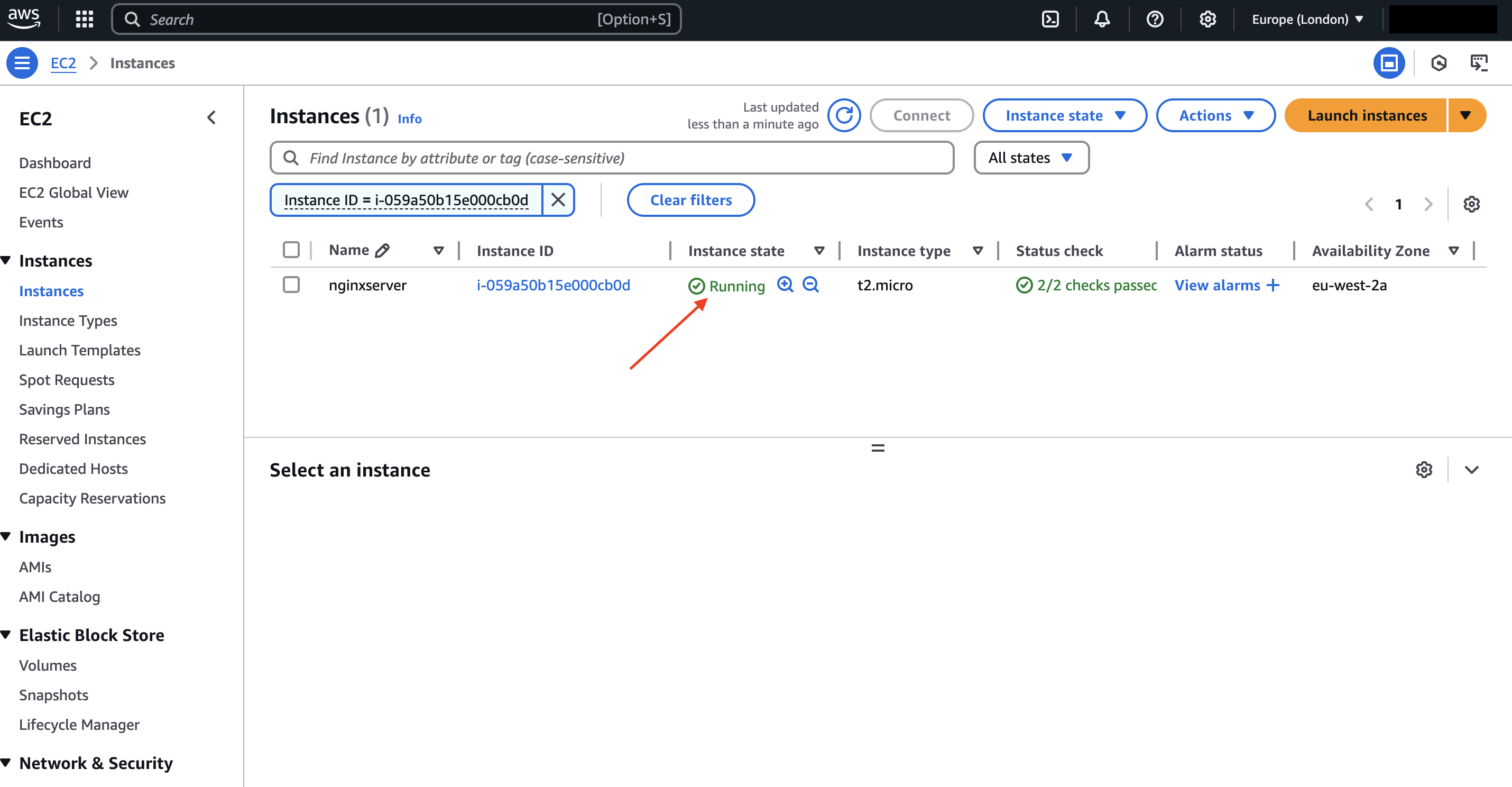Remove the Instance ID filter chip
The height and width of the screenshot is (787, 1512).
(x=558, y=200)
